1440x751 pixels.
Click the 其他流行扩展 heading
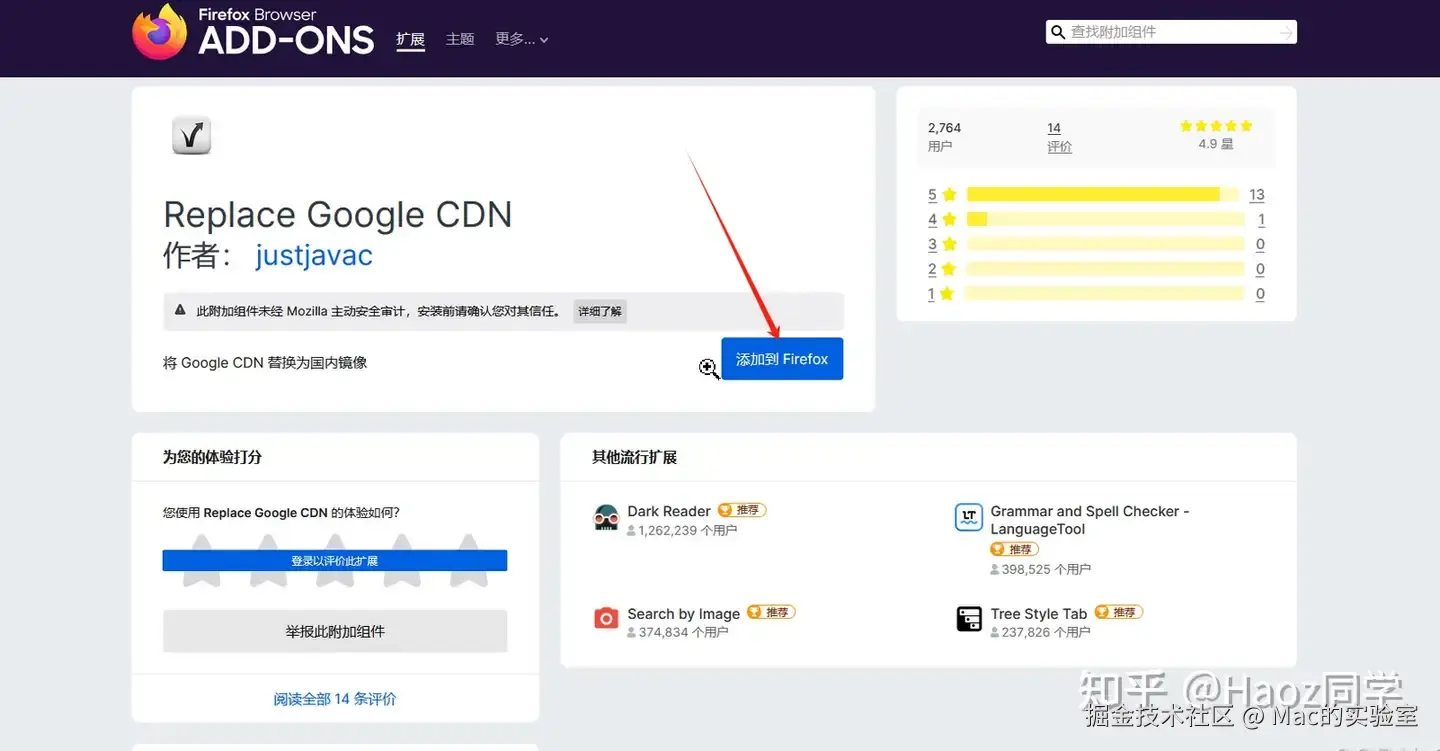click(x=634, y=457)
